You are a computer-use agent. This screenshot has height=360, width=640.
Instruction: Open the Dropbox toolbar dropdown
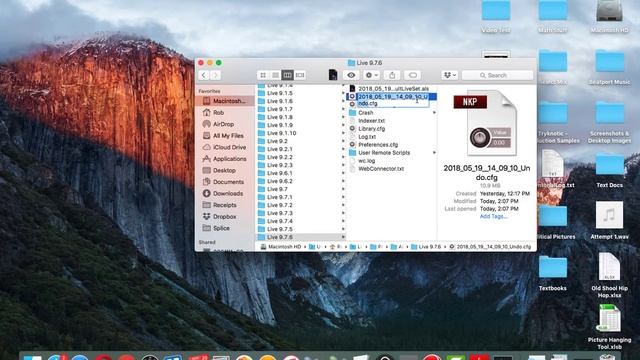pos(450,75)
